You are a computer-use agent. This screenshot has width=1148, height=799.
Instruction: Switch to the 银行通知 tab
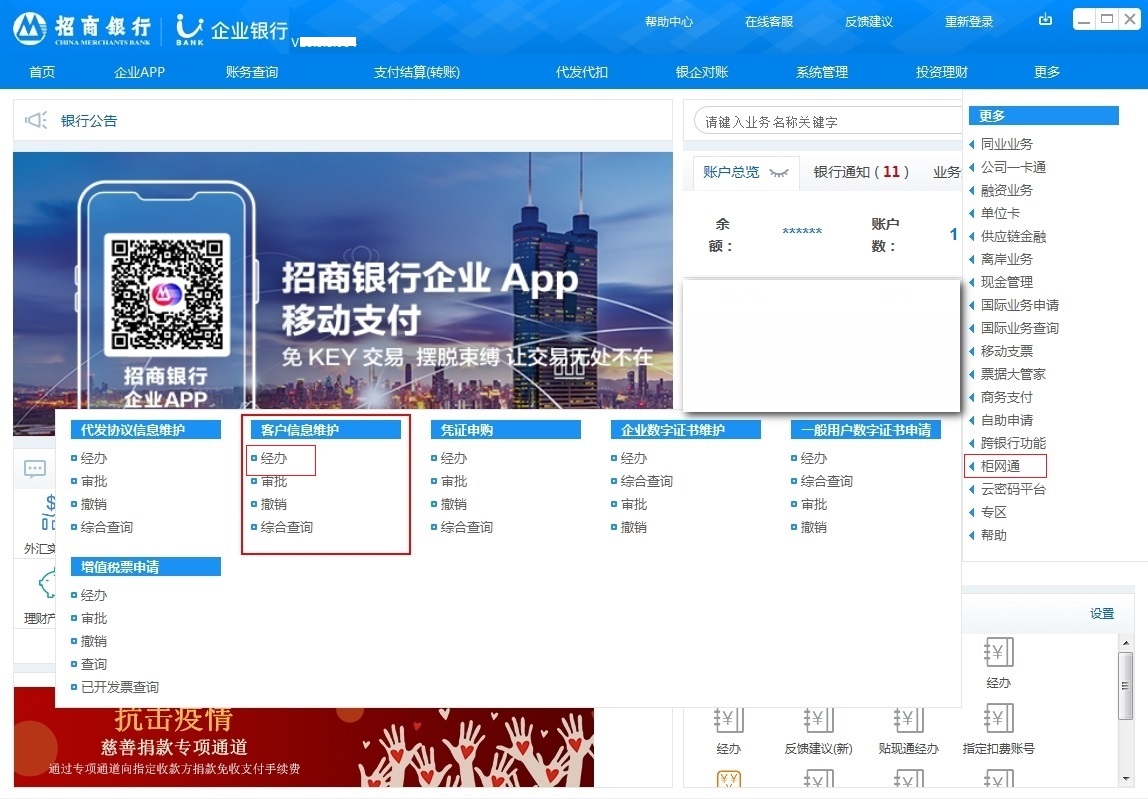pos(860,172)
